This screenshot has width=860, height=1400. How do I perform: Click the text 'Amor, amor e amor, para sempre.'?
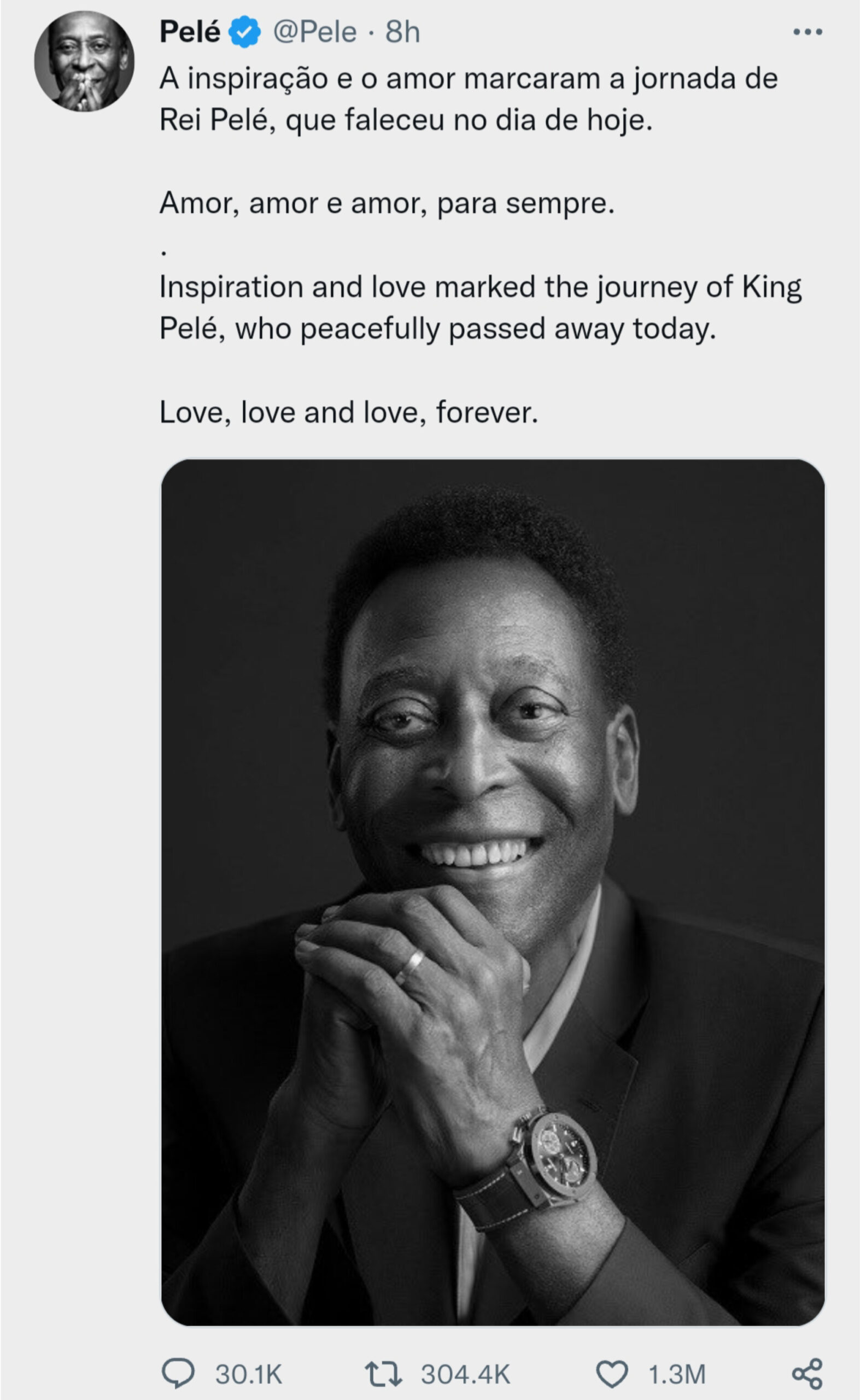(x=387, y=203)
